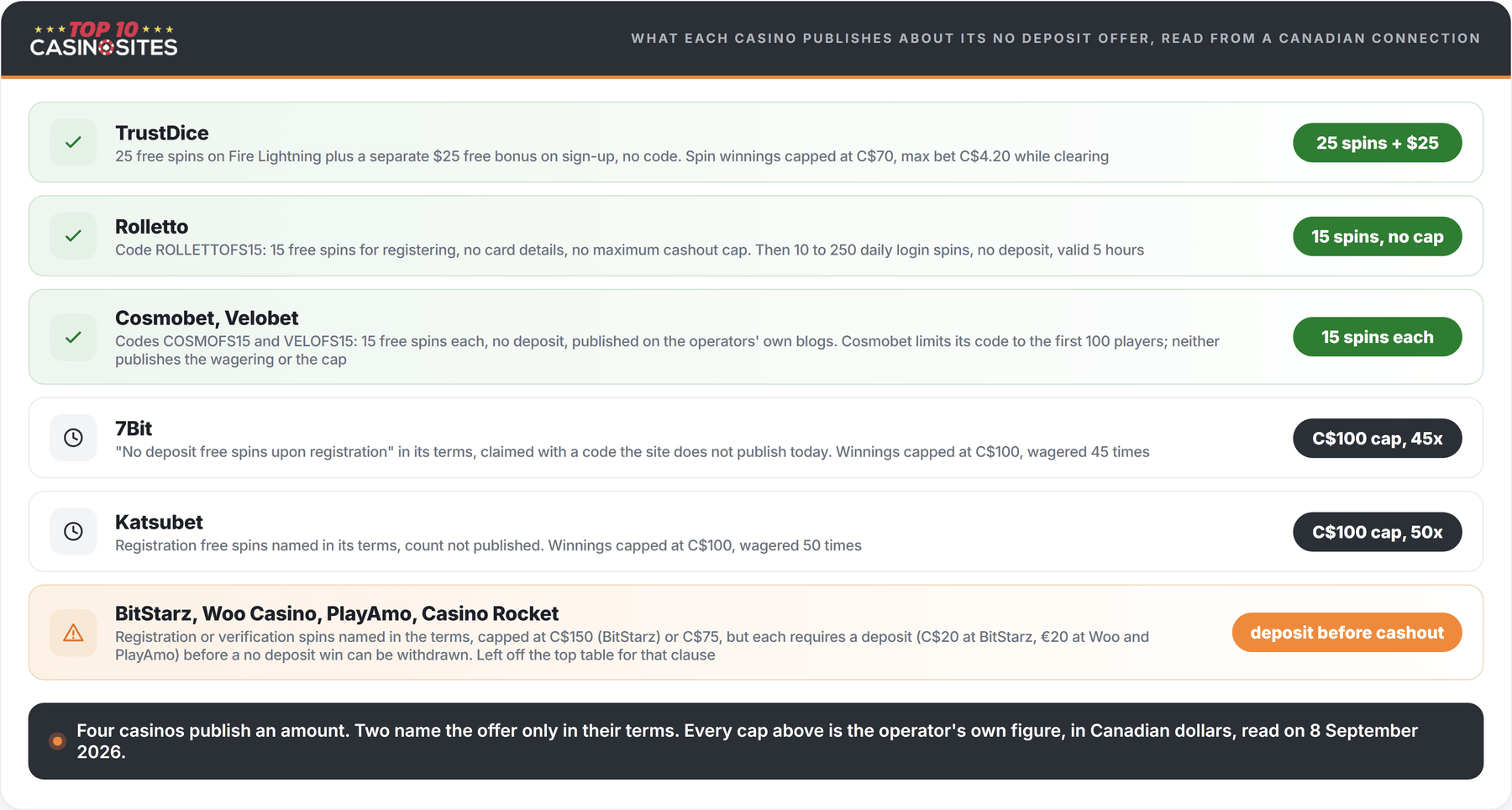Click the Top 10 Casino Sites logo
The width and height of the screenshot is (1512, 810).
[x=103, y=39]
